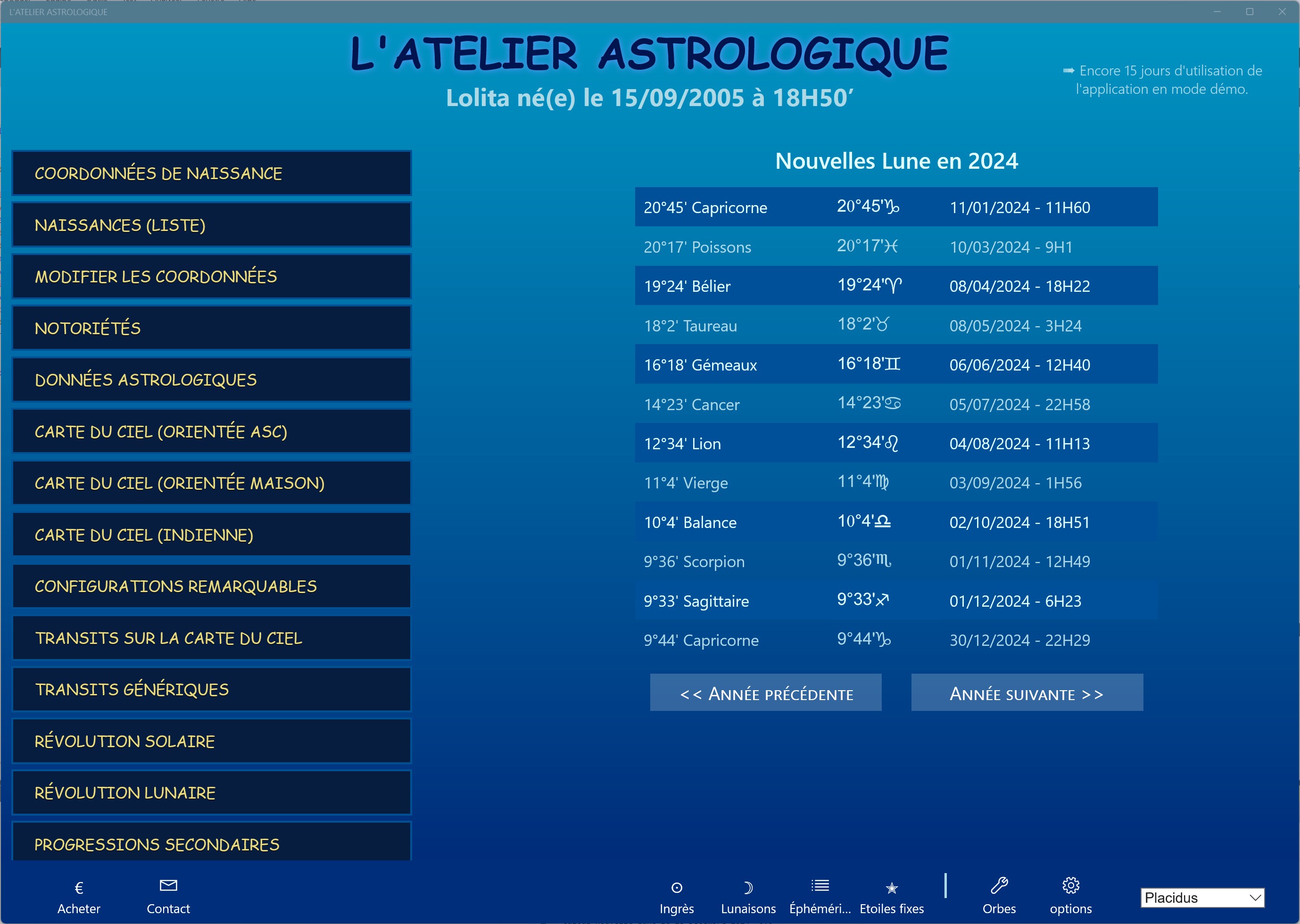Go to Année précédente
This screenshot has height=924, width=1300.
point(766,693)
